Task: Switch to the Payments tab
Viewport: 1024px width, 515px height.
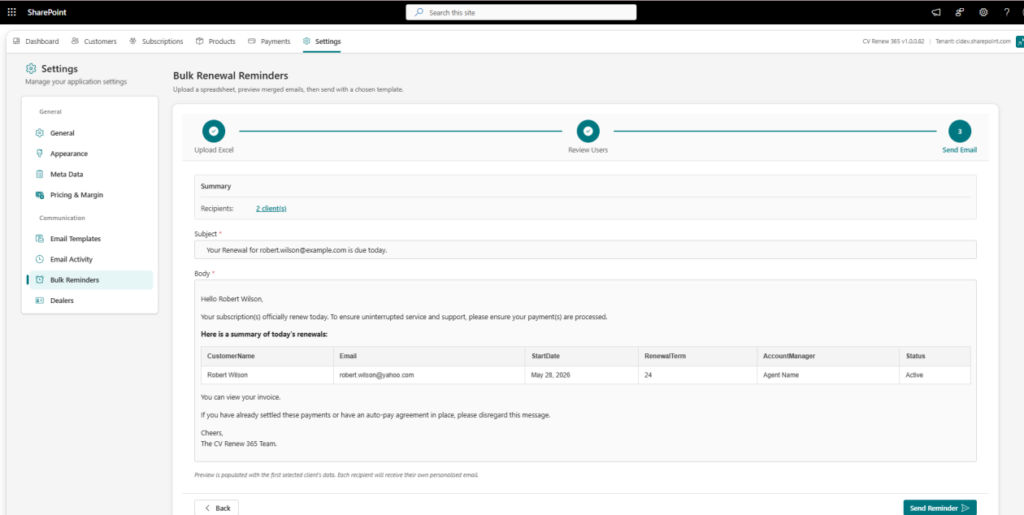Action: [269, 41]
